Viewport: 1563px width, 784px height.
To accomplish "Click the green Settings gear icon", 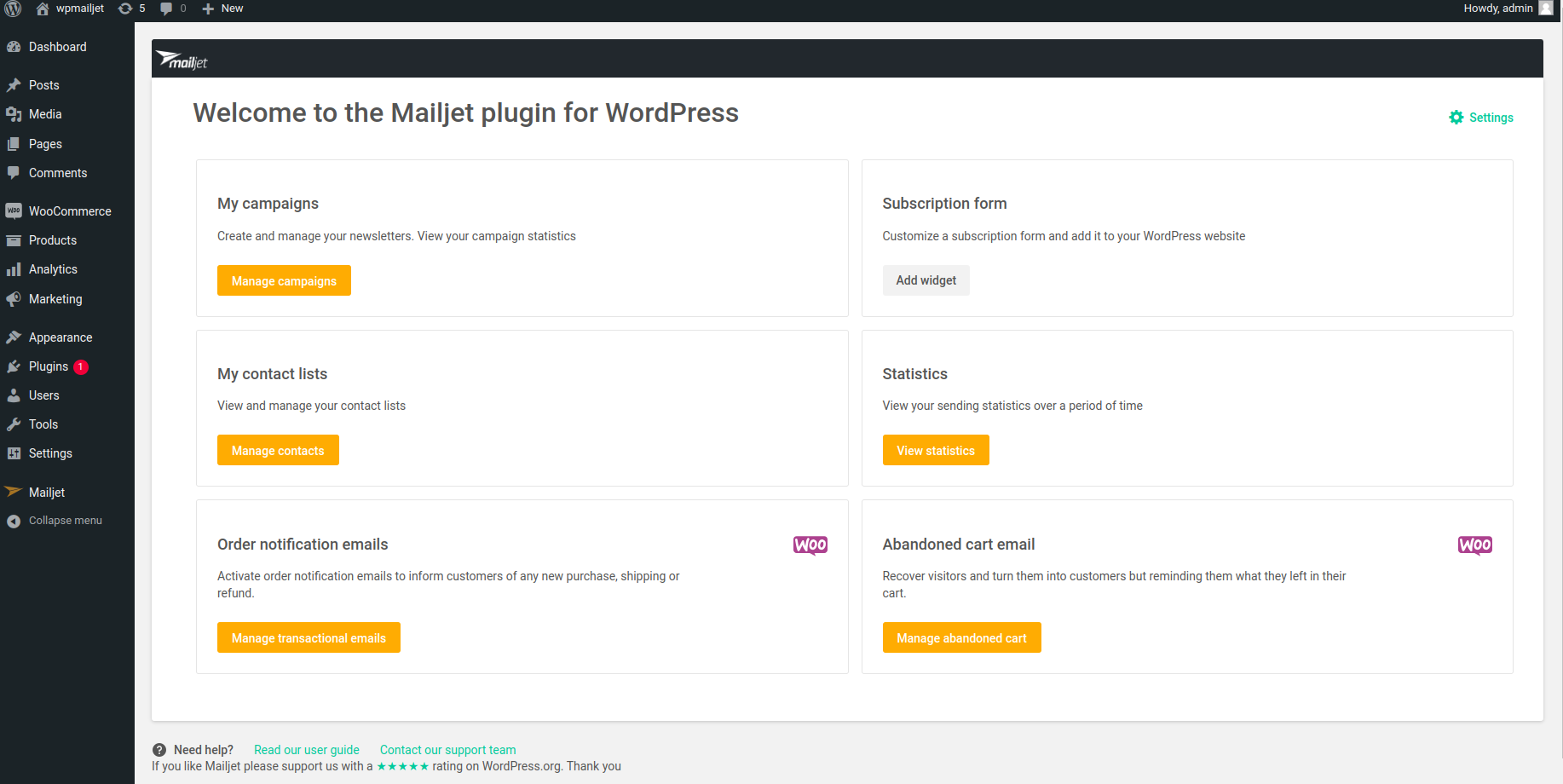I will [x=1456, y=118].
